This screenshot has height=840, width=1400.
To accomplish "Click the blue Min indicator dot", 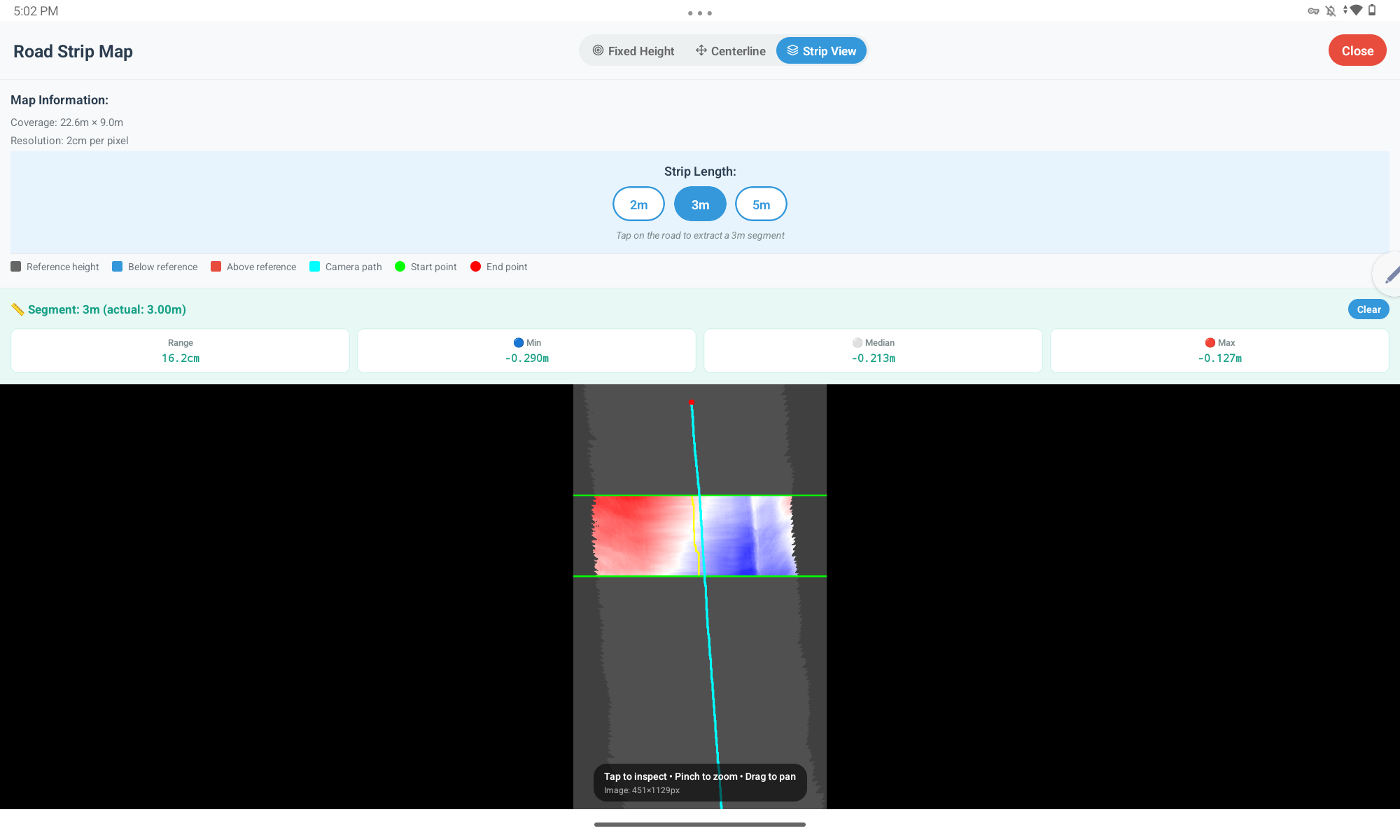I will click(518, 342).
